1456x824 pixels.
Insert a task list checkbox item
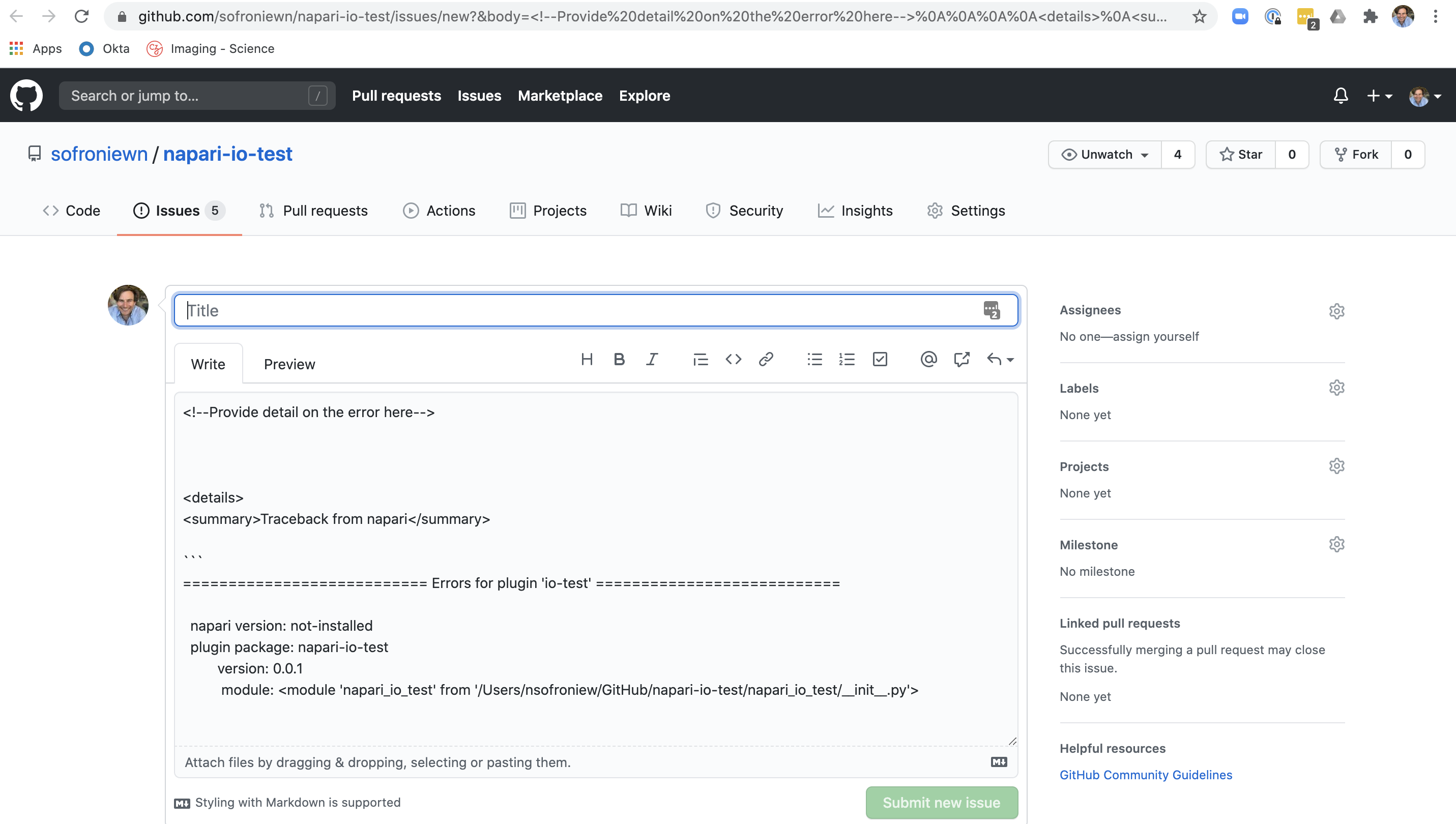(880, 359)
